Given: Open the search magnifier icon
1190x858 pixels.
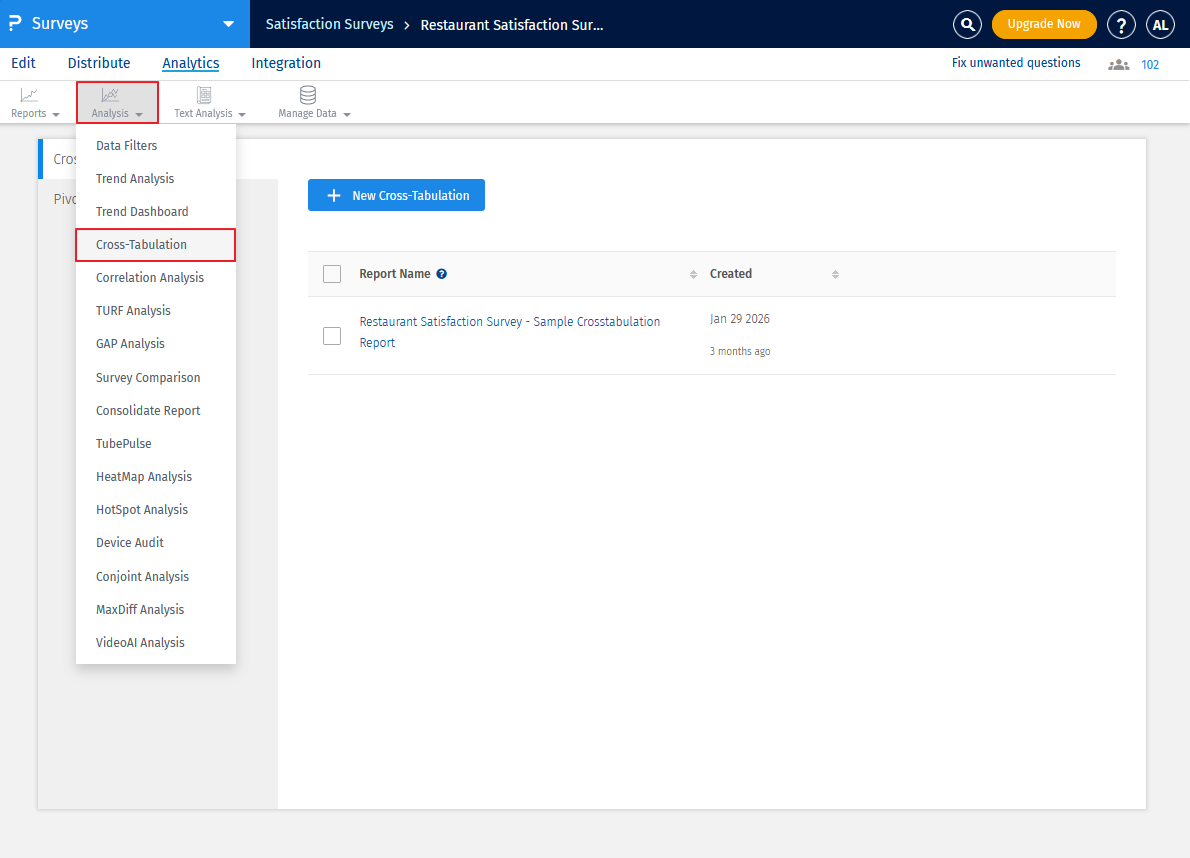Looking at the screenshot, I should click(967, 24).
